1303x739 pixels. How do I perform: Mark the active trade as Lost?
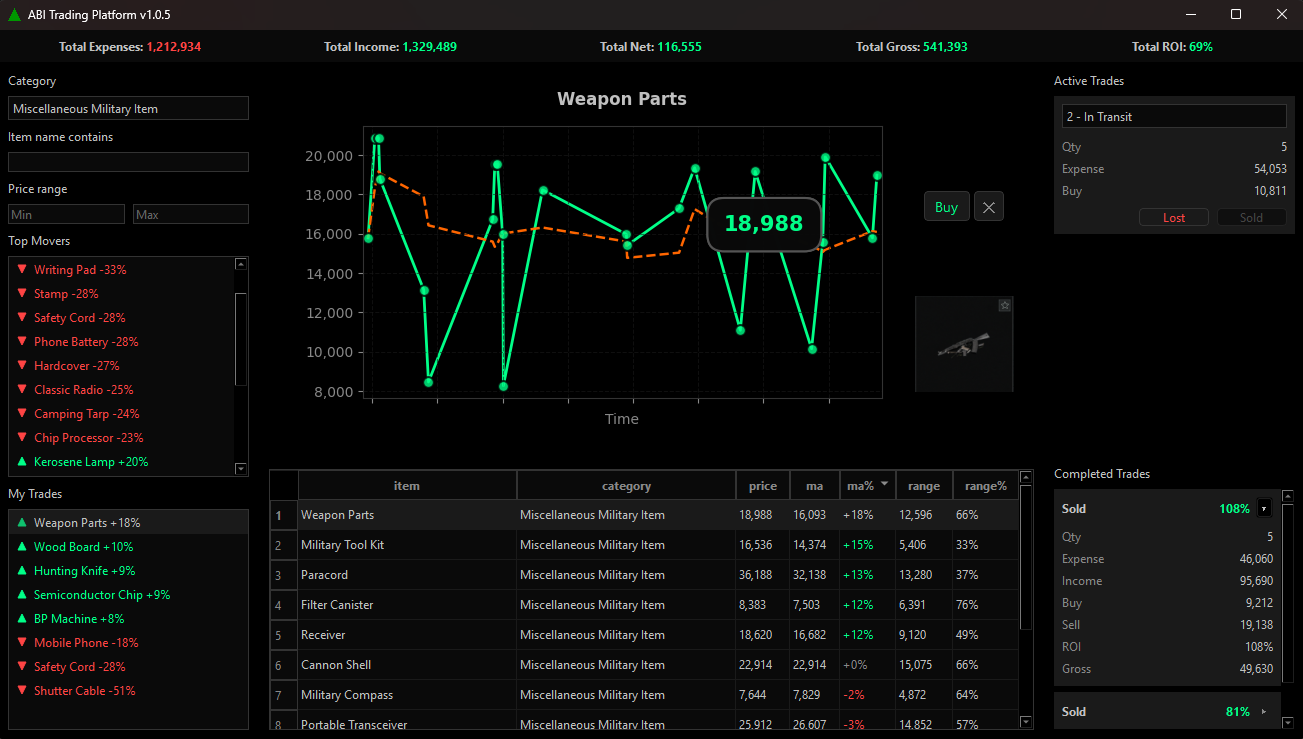click(x=1173, y=217)
